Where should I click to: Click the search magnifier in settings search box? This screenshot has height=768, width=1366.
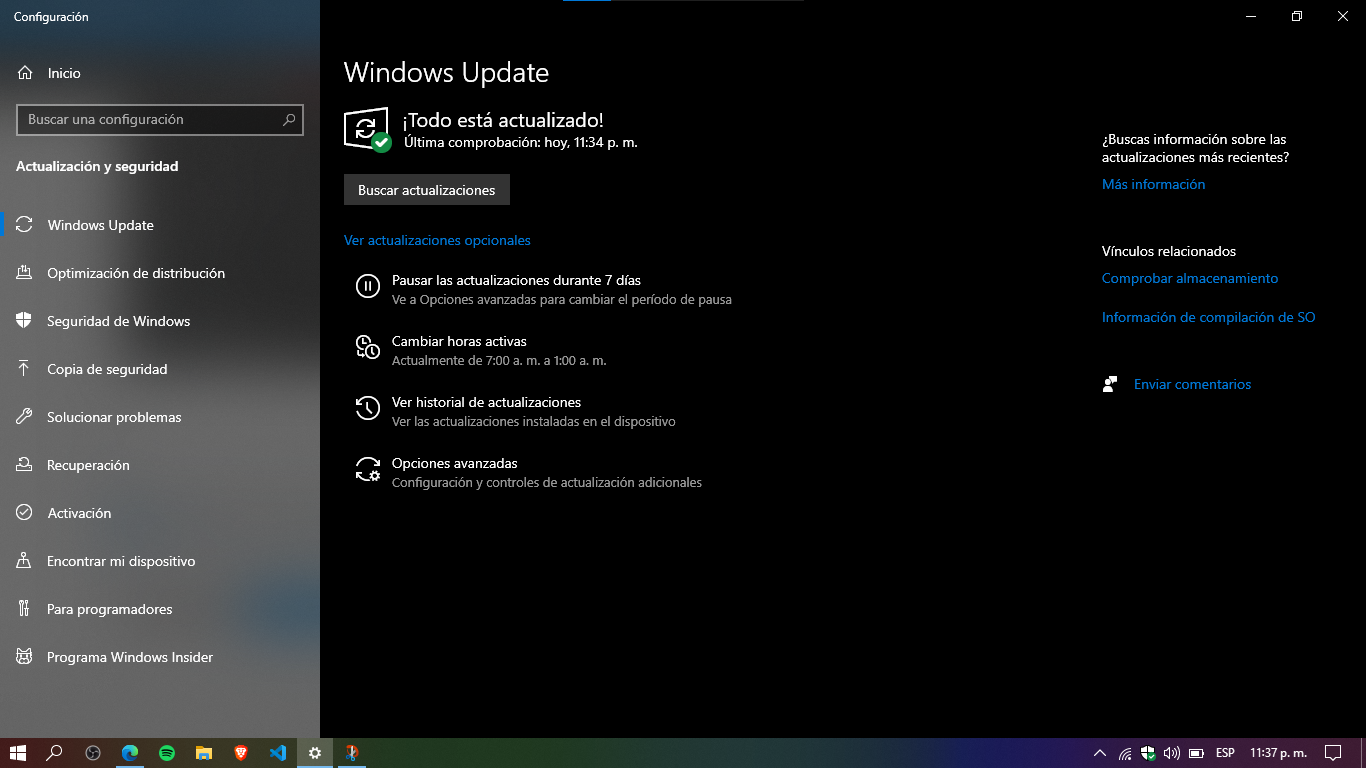289,119
